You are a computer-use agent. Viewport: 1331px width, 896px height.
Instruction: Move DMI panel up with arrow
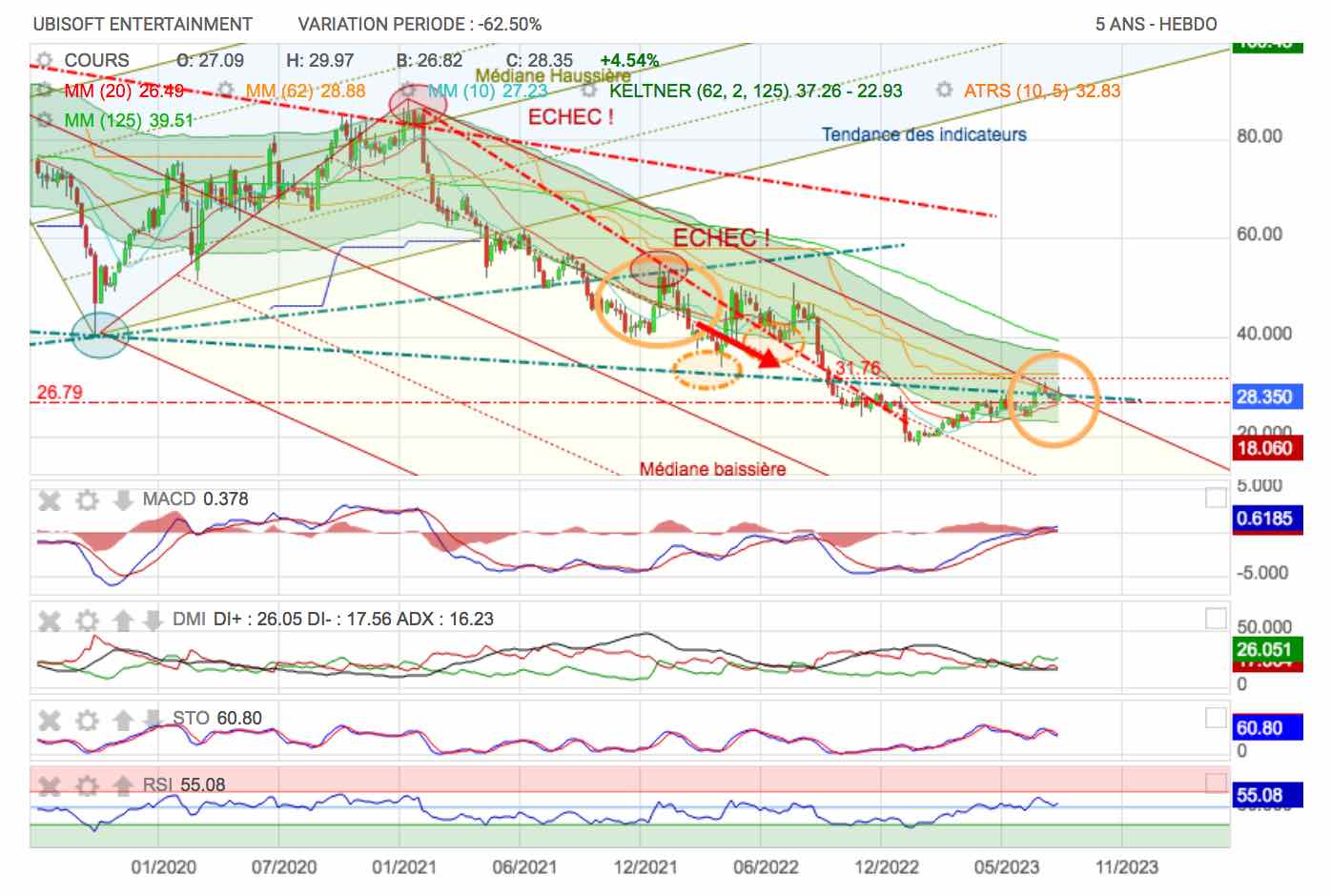pos(122,621)
